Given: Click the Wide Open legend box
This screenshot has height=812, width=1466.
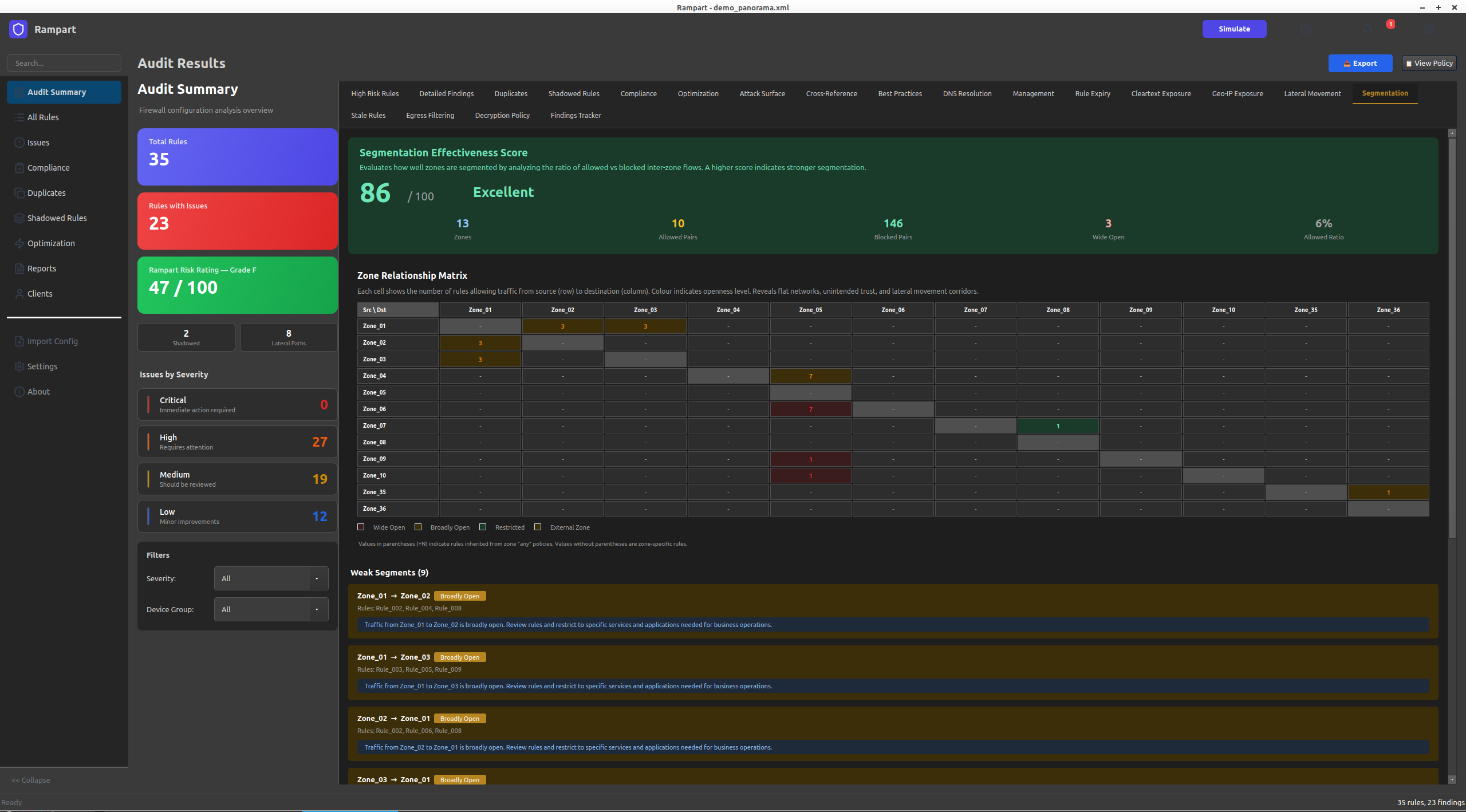Looking at the screenshot, I should click(361, 527).
